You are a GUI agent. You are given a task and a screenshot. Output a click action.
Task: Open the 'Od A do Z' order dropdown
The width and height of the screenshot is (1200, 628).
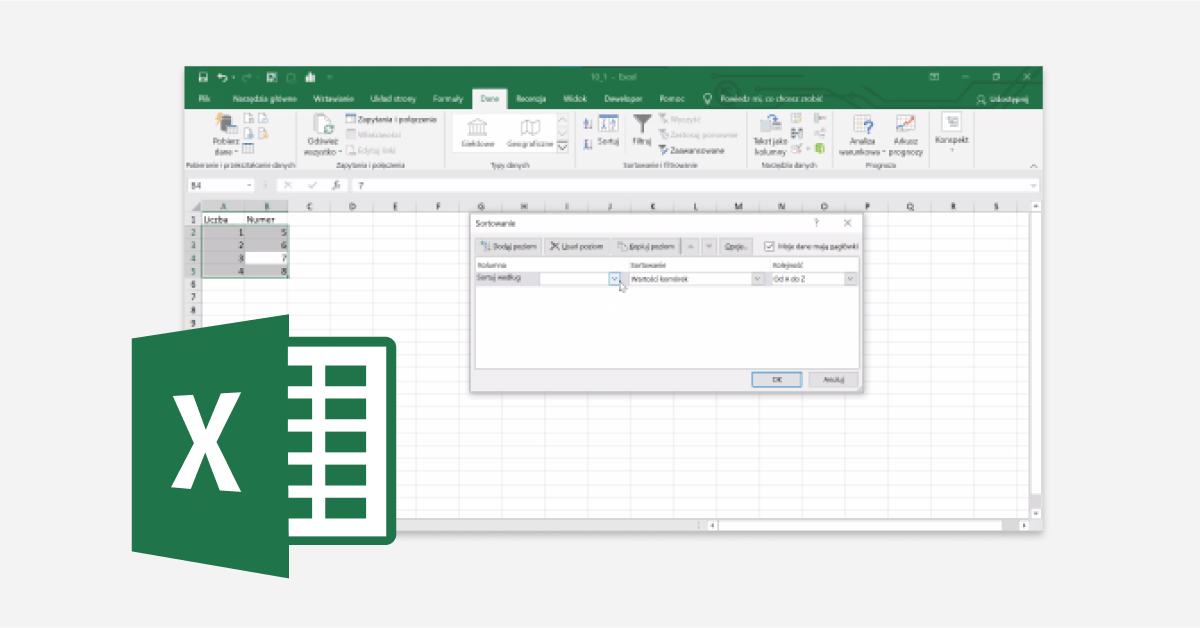click(x=850, y=279)
